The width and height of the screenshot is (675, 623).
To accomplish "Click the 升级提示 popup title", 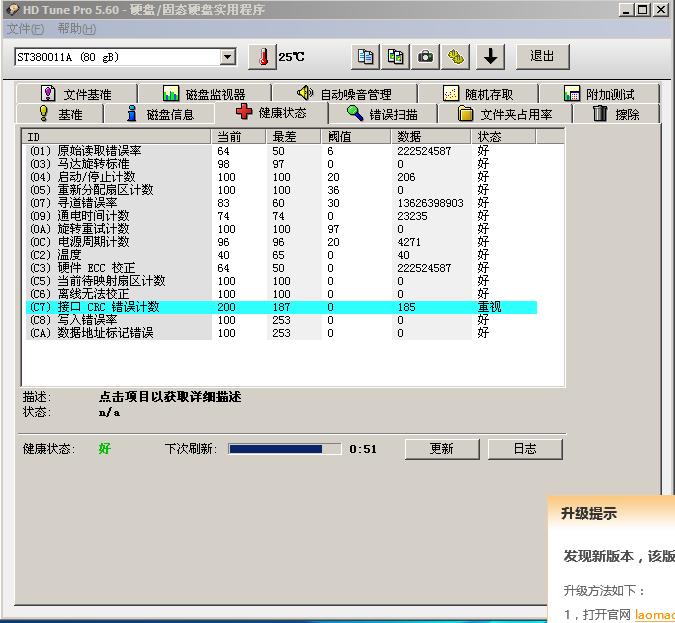I will pyautogui.click(x=588, y=513).
